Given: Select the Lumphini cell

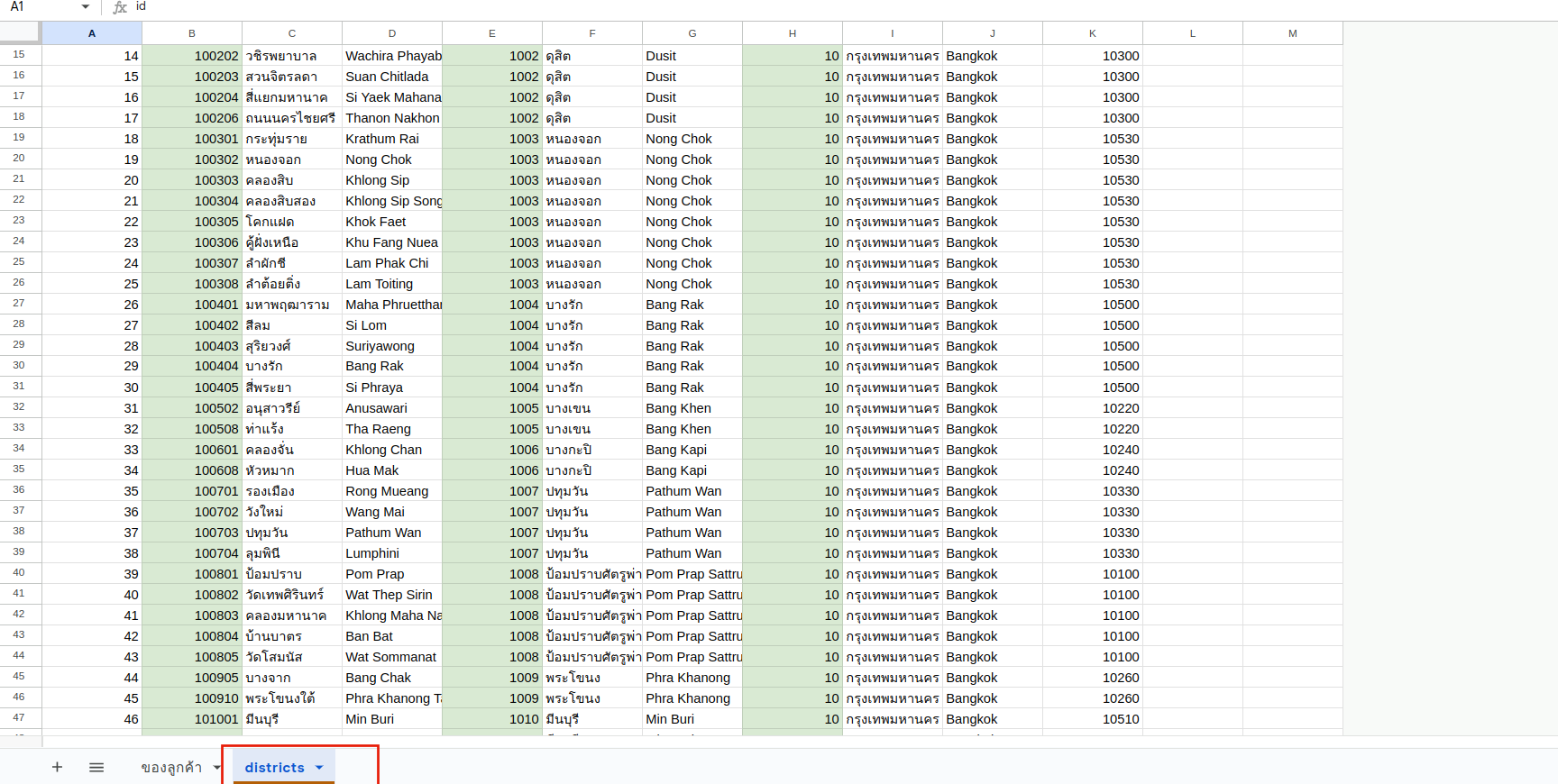Looking at the screenshot, I should (x=392, y=553).
